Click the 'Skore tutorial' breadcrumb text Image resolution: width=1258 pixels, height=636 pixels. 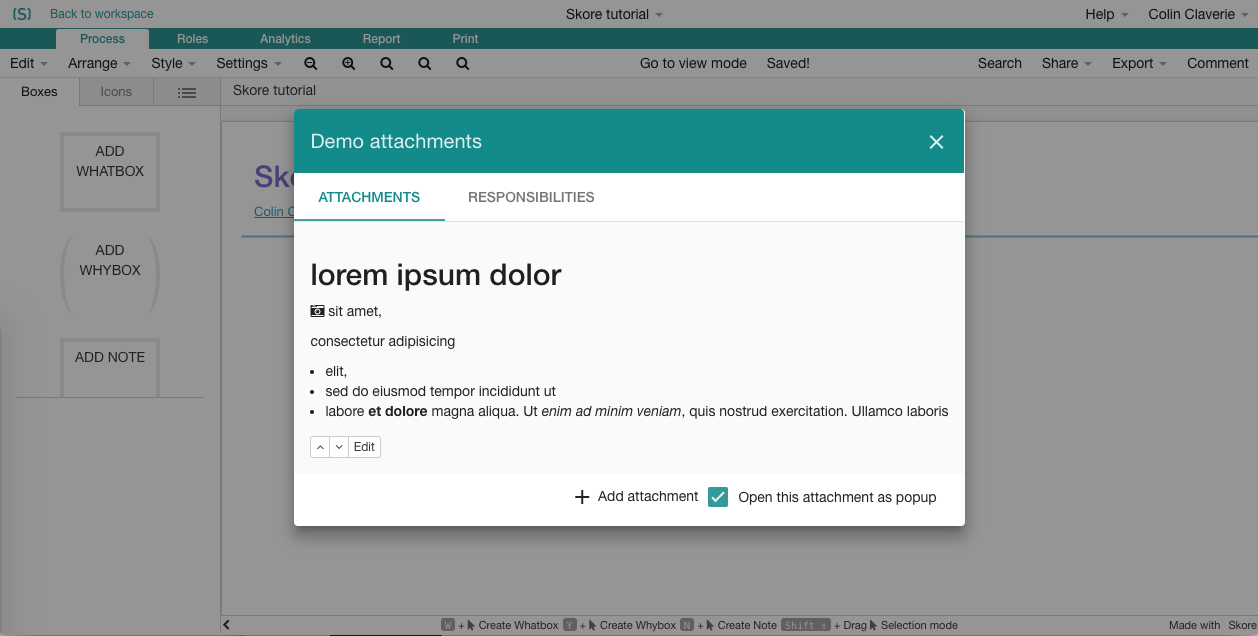[x=274, y=90]
